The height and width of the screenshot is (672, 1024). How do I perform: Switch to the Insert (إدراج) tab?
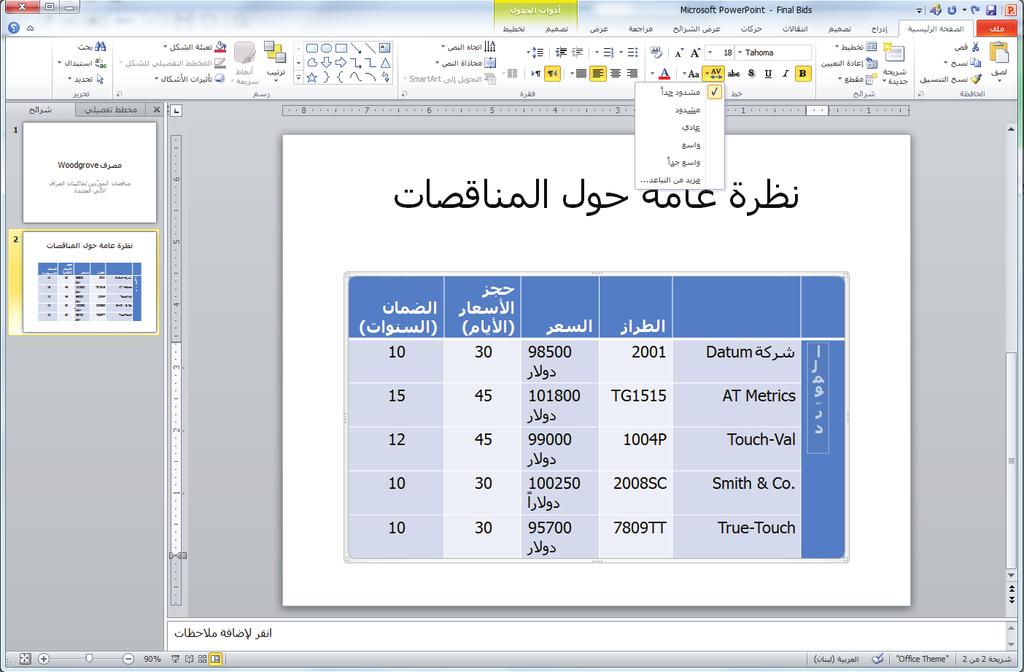coord(879,29)
